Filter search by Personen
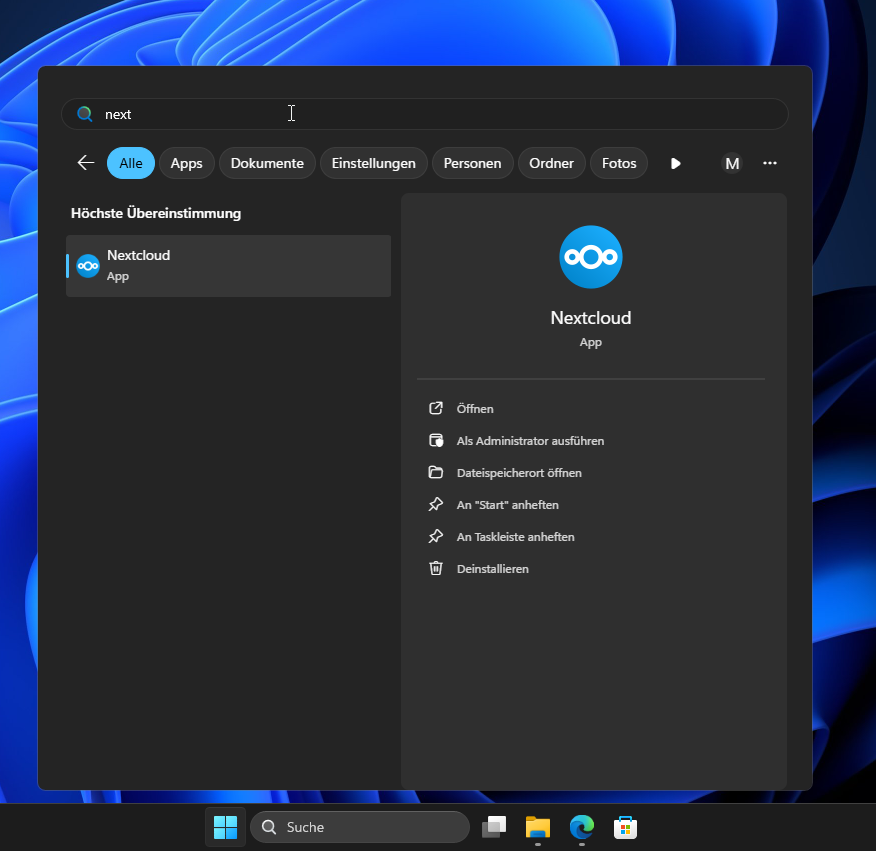 pyautogui.click(x=472, y=163)
